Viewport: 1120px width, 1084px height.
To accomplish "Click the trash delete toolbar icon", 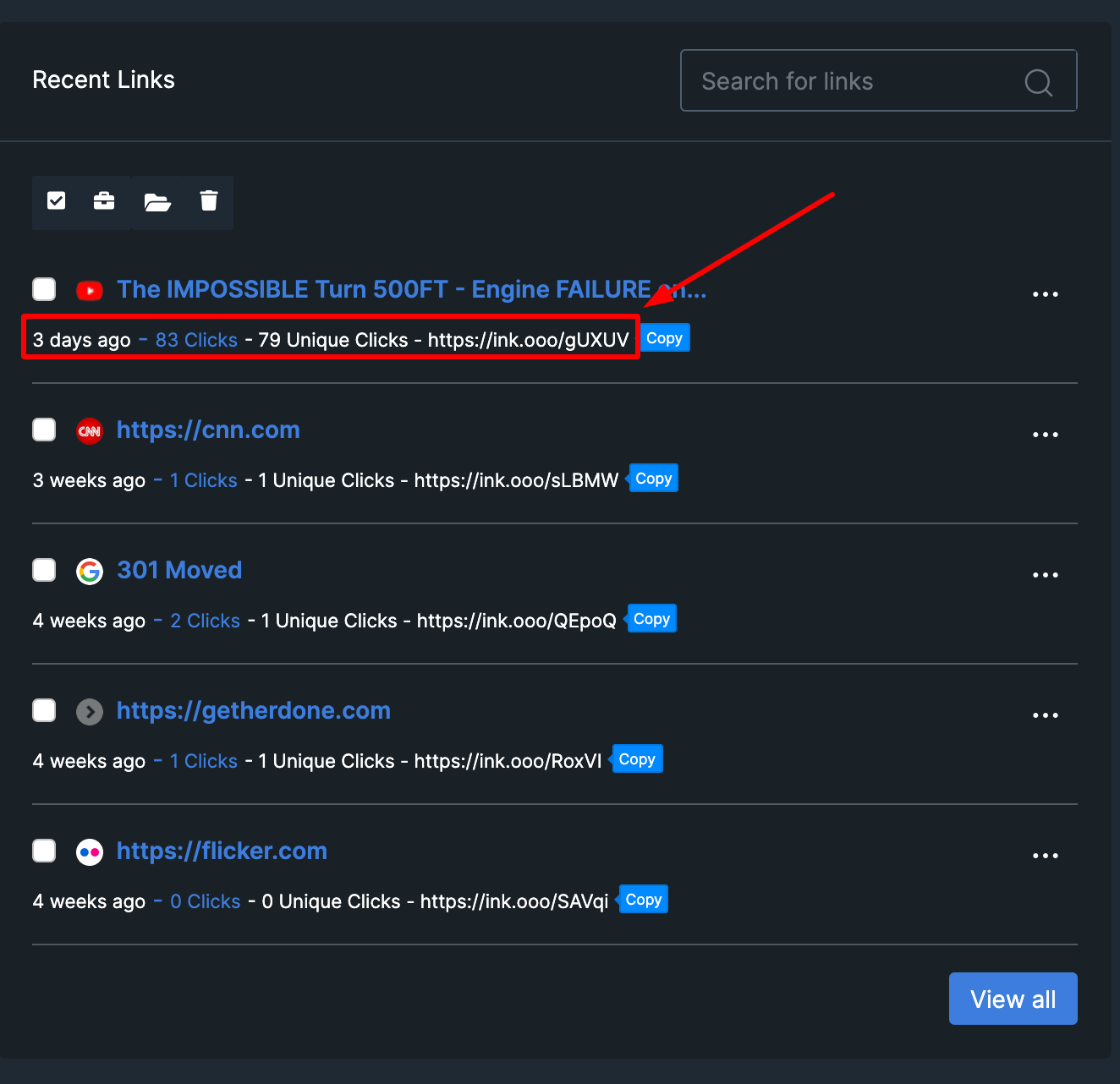I will click(209, 200).
